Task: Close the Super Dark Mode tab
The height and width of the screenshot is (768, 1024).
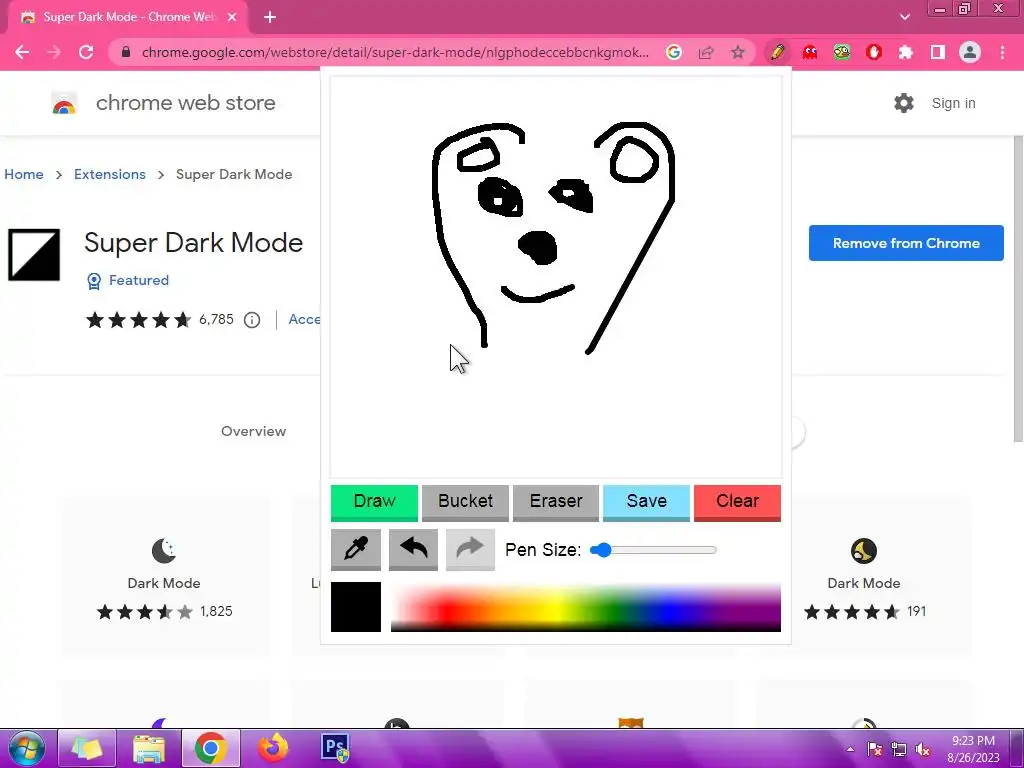Action: (232, 18)
